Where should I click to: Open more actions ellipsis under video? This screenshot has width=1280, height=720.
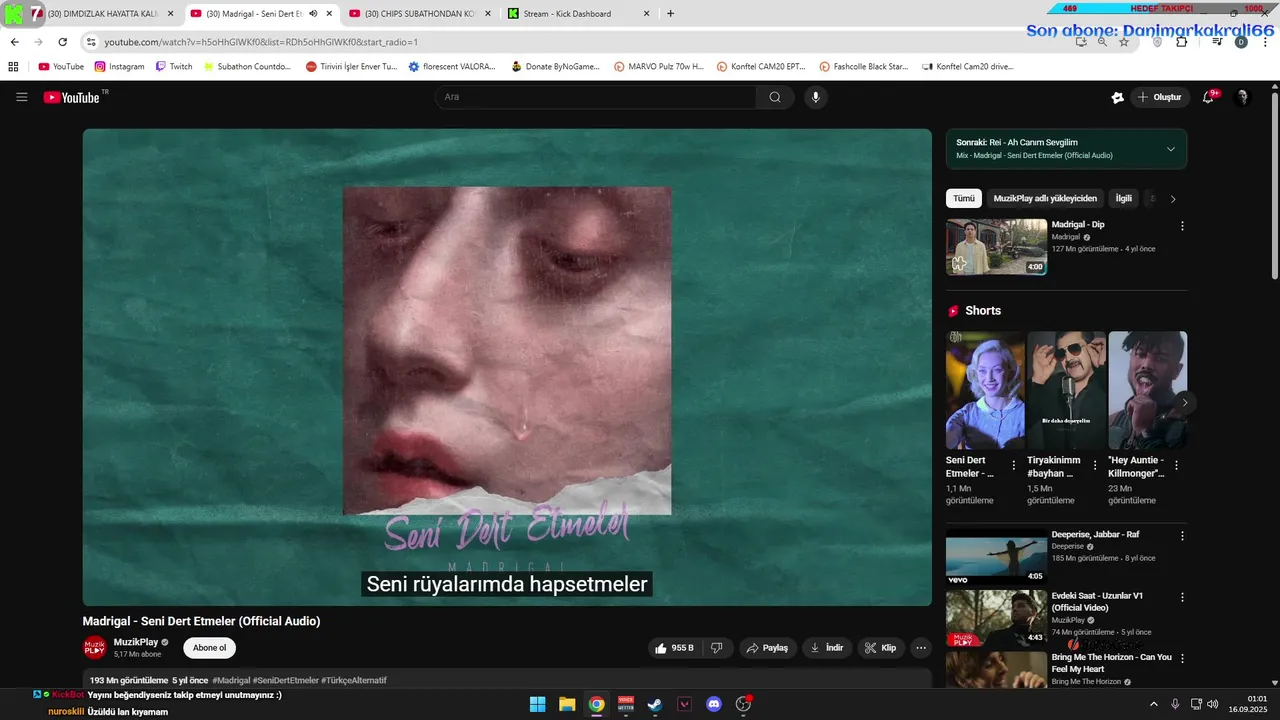coord(921,648)
